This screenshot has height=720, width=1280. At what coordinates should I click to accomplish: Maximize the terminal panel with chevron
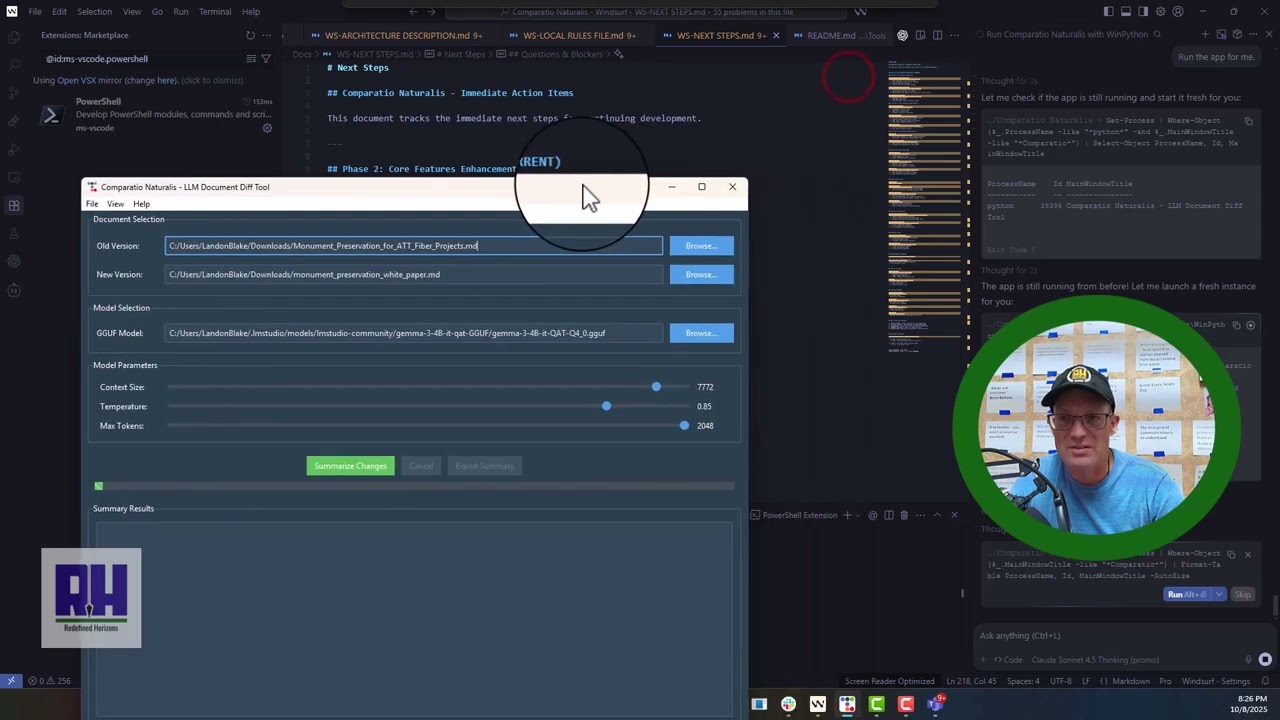pyautogui.click(x=937, y=515)
